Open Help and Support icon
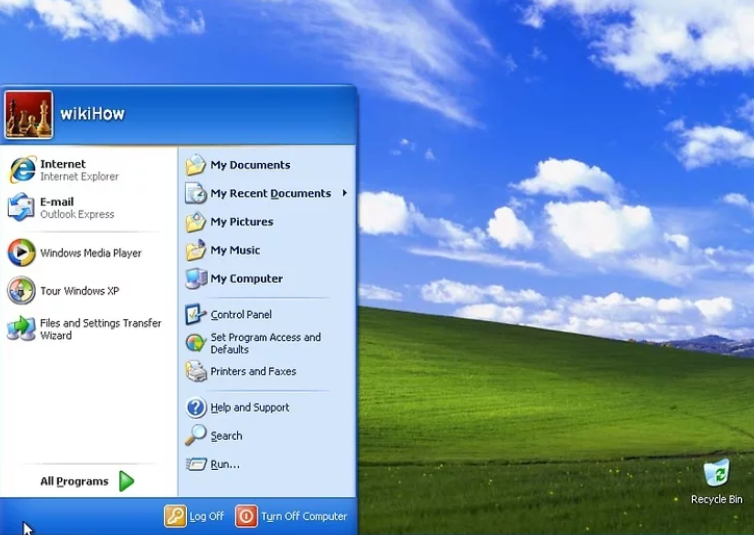This screenshot has height=535, width=754. click(x=196, y=407)
